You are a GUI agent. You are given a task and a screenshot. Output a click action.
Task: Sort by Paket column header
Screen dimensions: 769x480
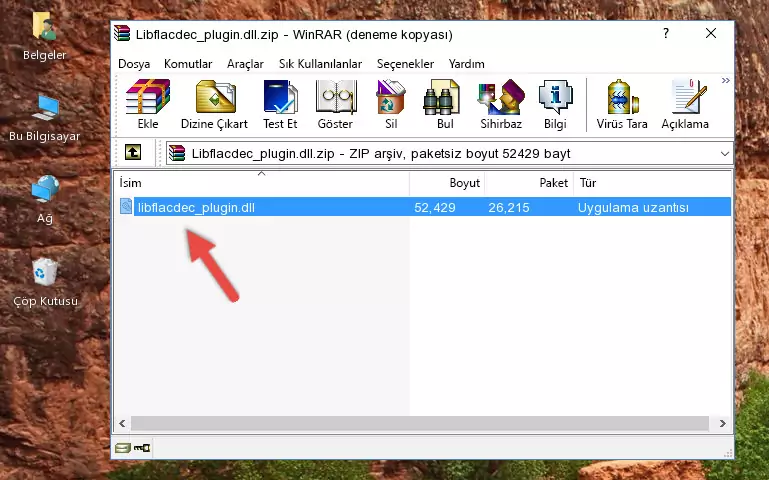pos(529,183)
